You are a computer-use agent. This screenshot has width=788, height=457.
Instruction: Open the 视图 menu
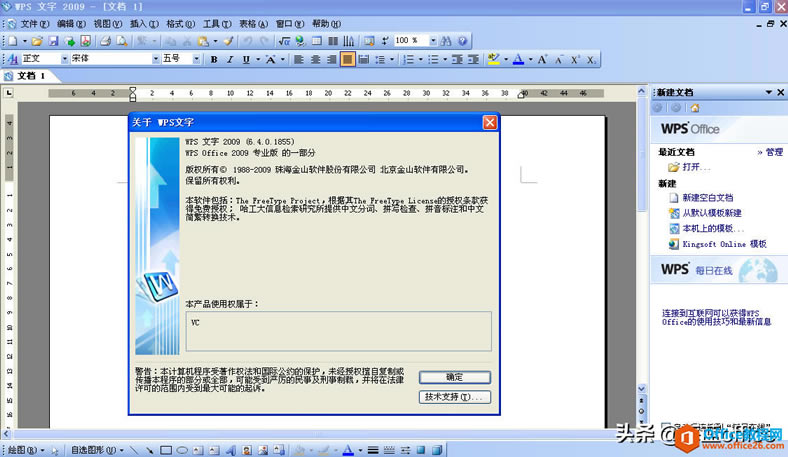(108, 24)
